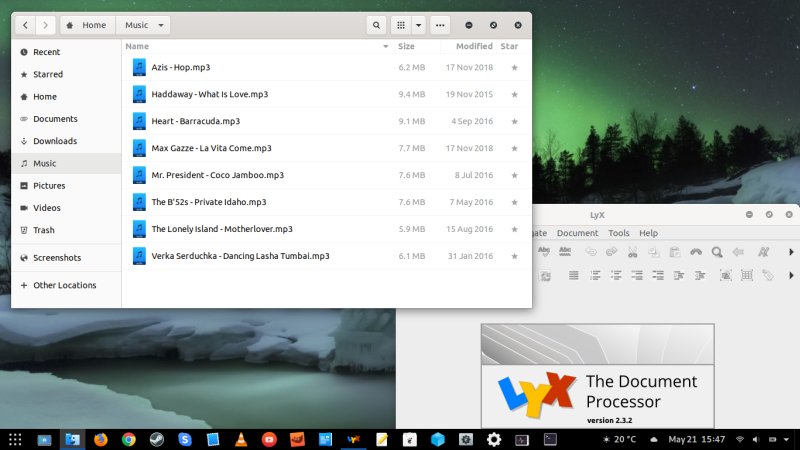Click the LyX copy icon
Screen dimensions: 800x450
click(654, 252)
